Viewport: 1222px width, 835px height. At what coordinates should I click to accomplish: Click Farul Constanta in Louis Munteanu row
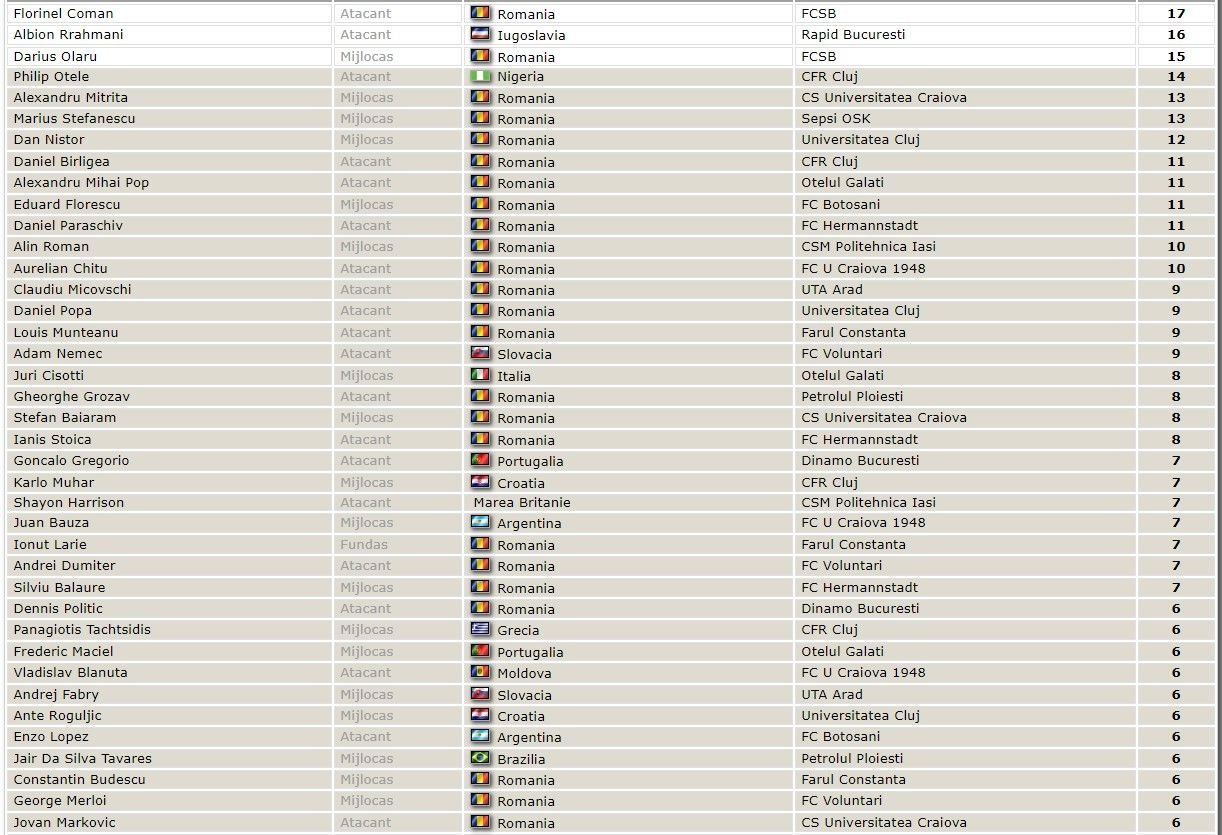[x=853, y=332]
